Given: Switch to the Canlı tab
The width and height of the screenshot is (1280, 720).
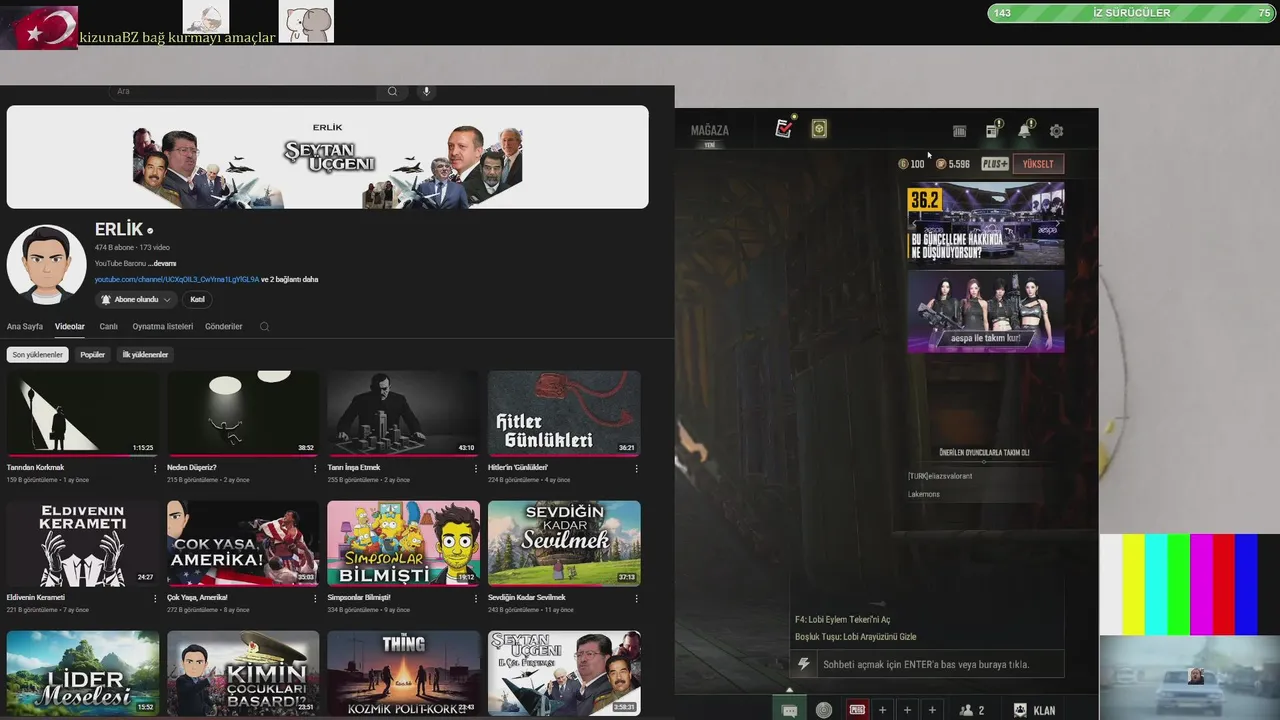Looking at the screenshot, I should 109,326.
